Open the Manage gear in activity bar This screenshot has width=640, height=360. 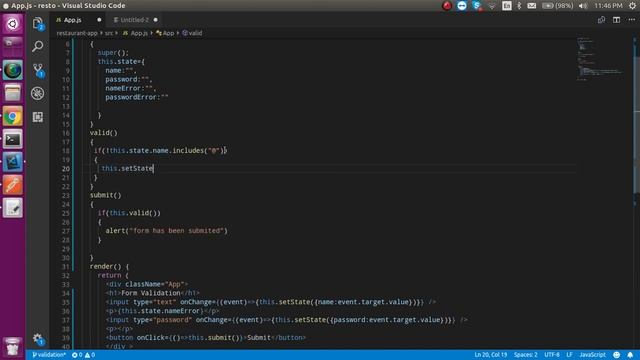click(x=38, y=338)
